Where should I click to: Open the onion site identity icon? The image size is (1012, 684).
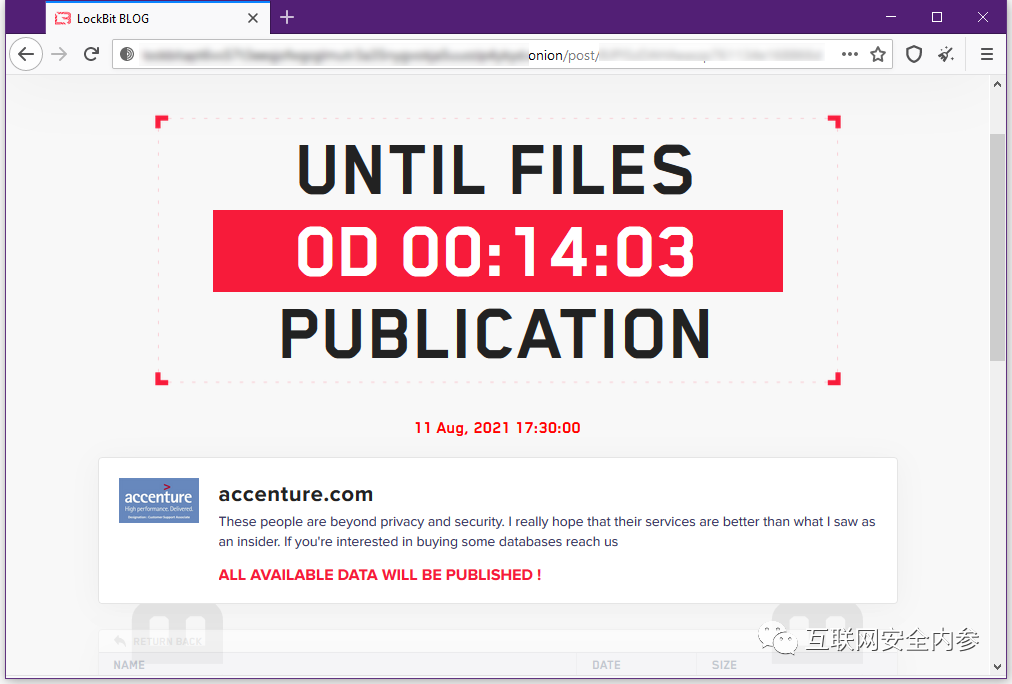click(x=127, y=54)
